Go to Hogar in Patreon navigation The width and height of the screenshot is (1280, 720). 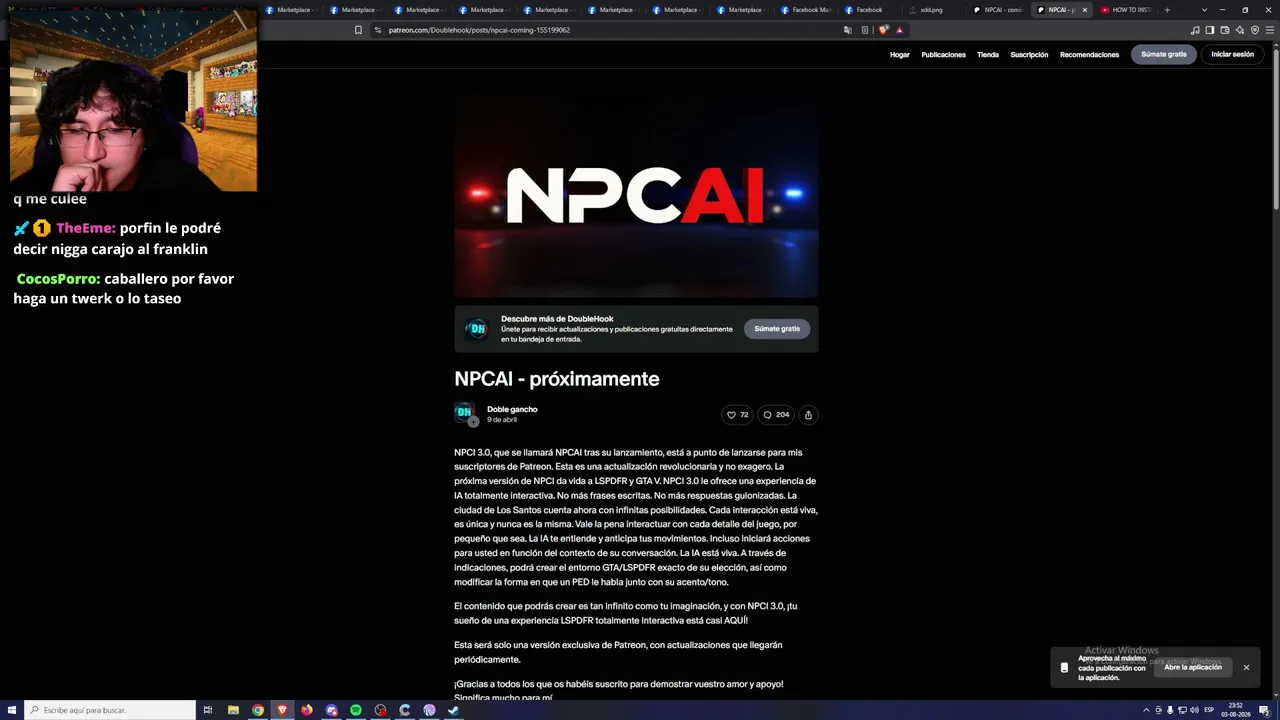tap(900, 55)
